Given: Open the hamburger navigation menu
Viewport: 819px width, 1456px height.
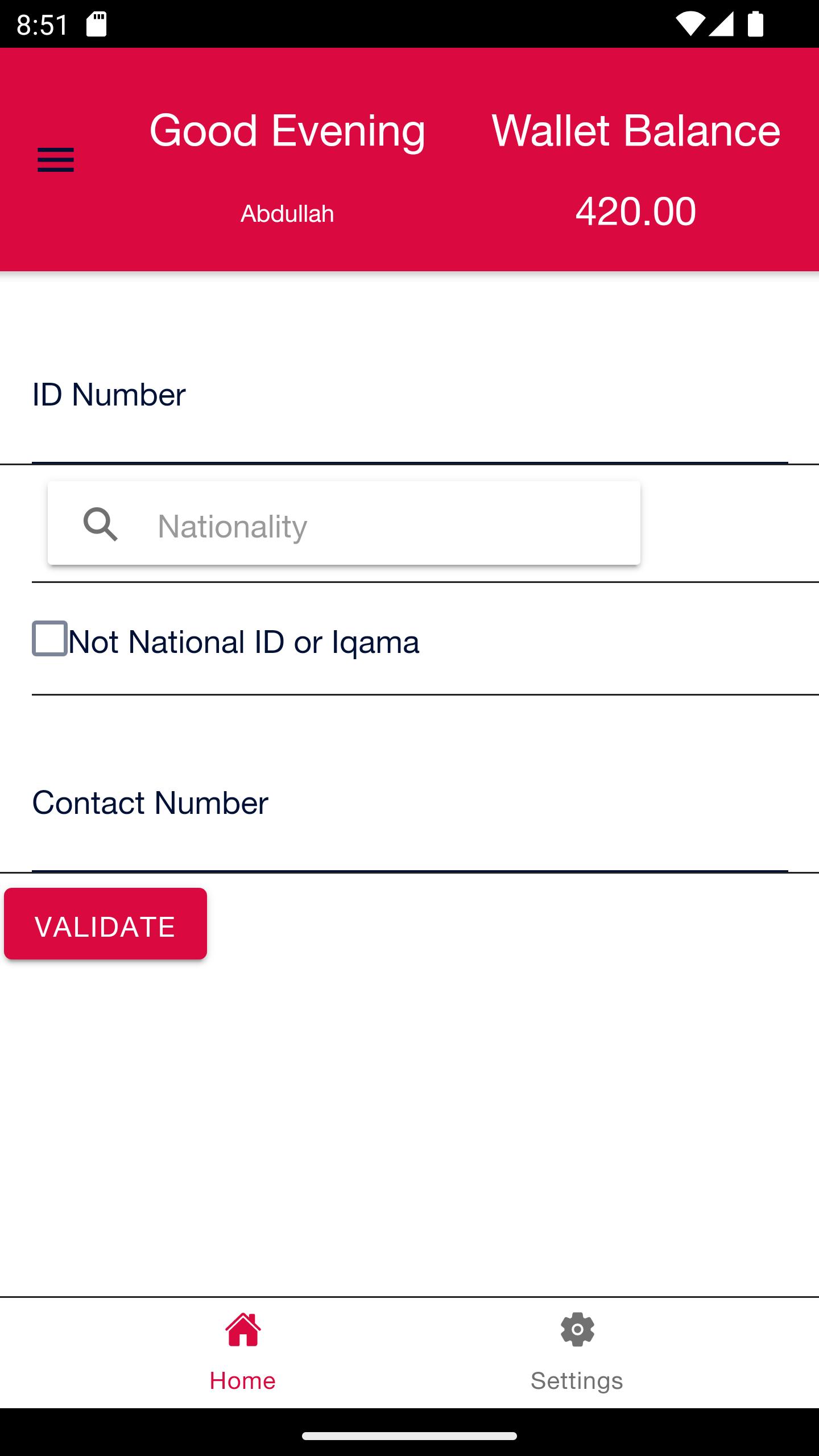Looking at the screenshot, I should click(56, 159).
